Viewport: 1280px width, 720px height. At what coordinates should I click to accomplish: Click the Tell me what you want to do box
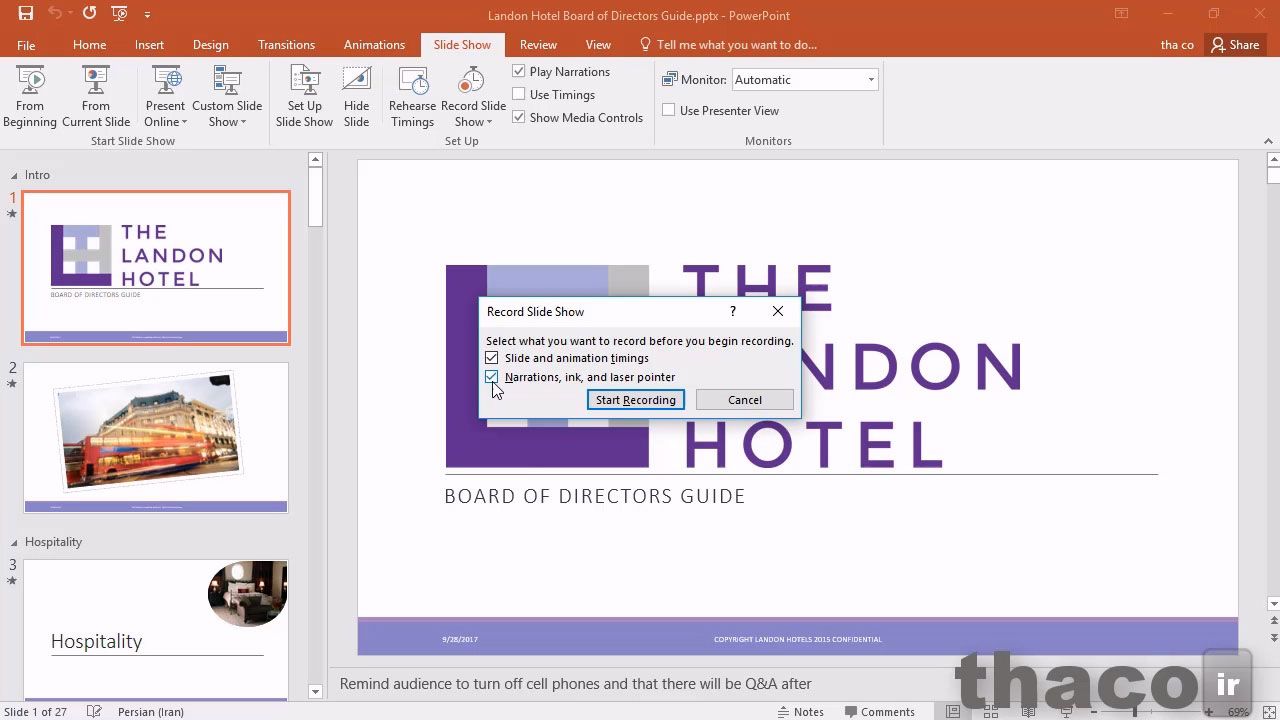728,45
